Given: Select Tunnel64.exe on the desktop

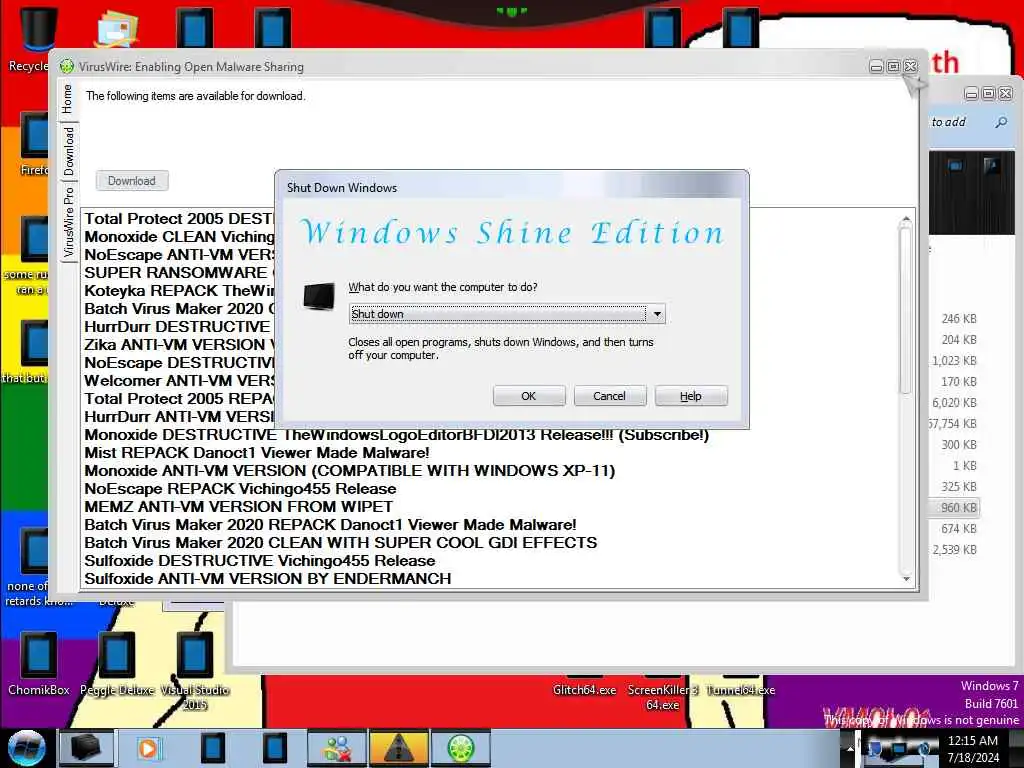Looking at the screenshot, I should point(741,690).
